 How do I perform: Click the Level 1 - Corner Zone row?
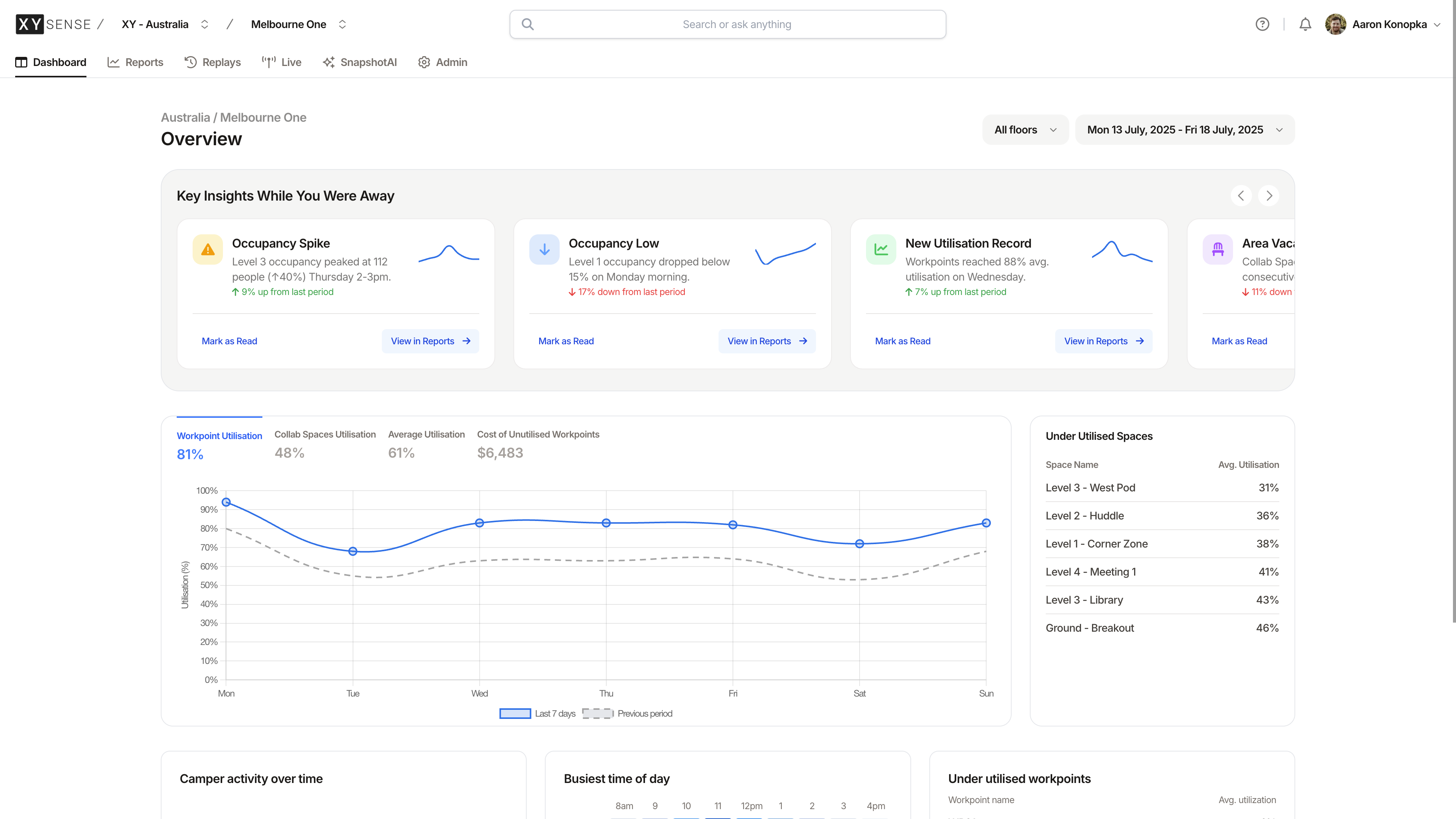click(1162, 544)
